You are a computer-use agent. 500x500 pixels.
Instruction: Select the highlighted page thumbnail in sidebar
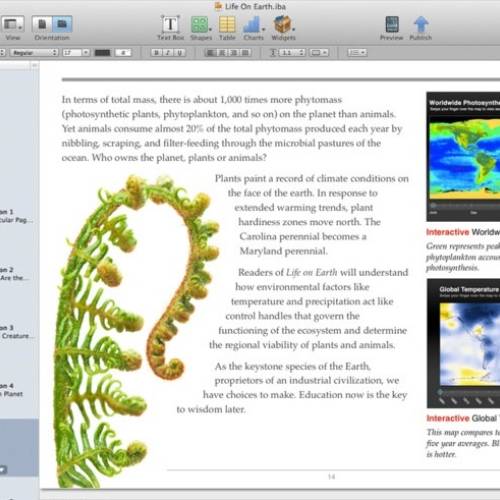pos(19,447)
